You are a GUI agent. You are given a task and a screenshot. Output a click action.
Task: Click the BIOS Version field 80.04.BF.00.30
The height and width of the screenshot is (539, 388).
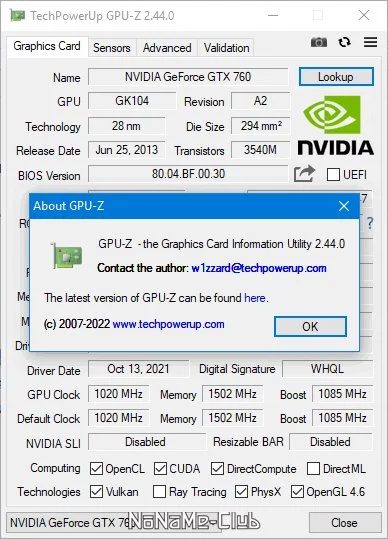(188, 174)
